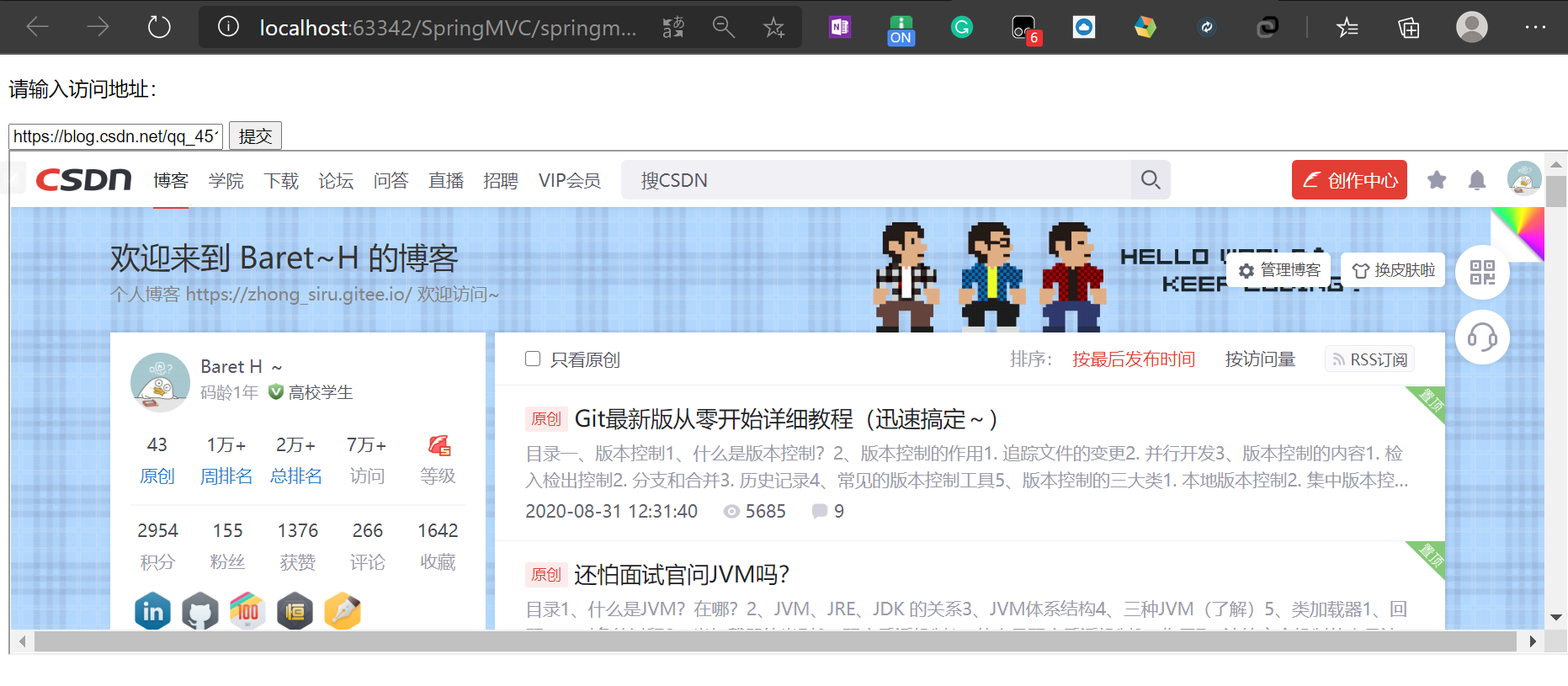Open 学院 nav item

226,180
